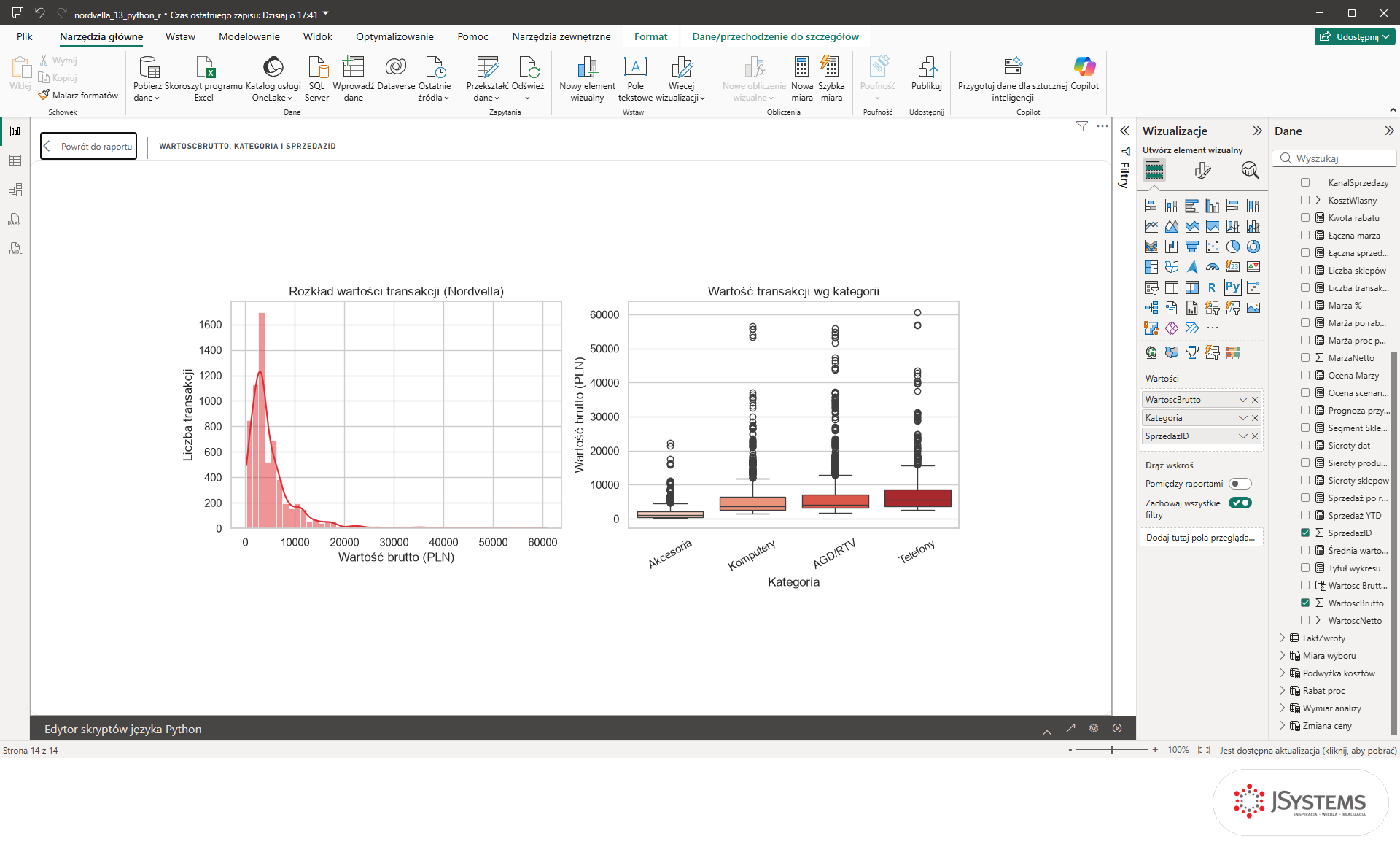The width and height of the screenshot is (1400, 847).
Task: Click the update available status link
Action: click(1308, 750)
